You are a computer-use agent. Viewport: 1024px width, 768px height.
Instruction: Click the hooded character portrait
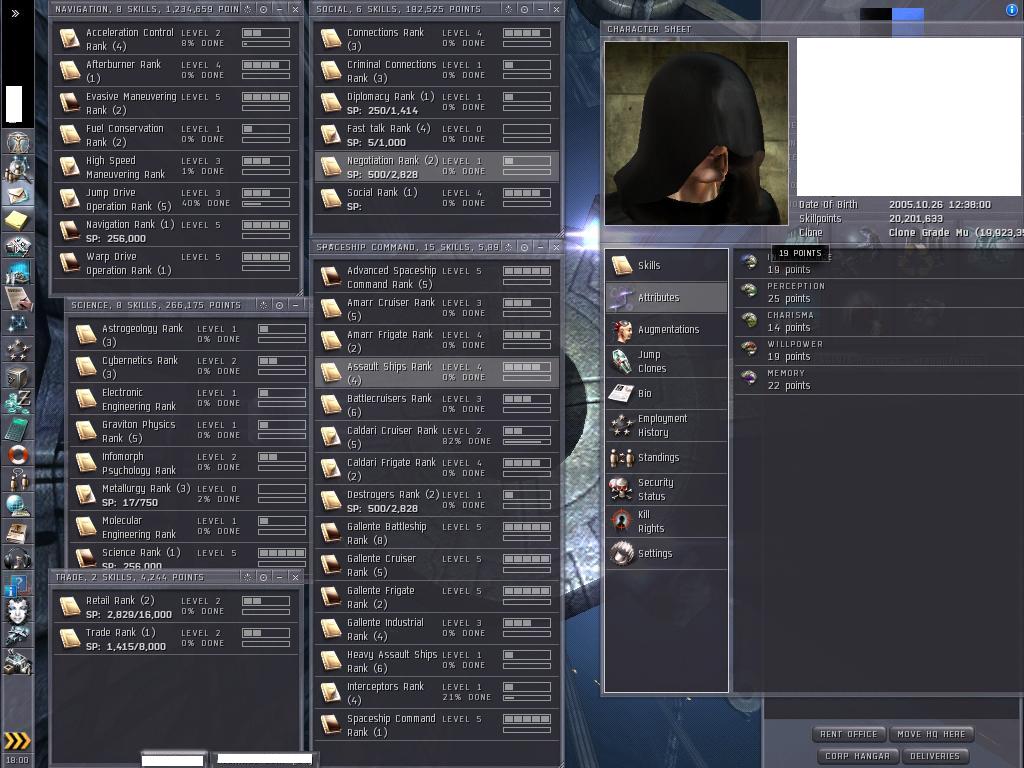[696, 133]
